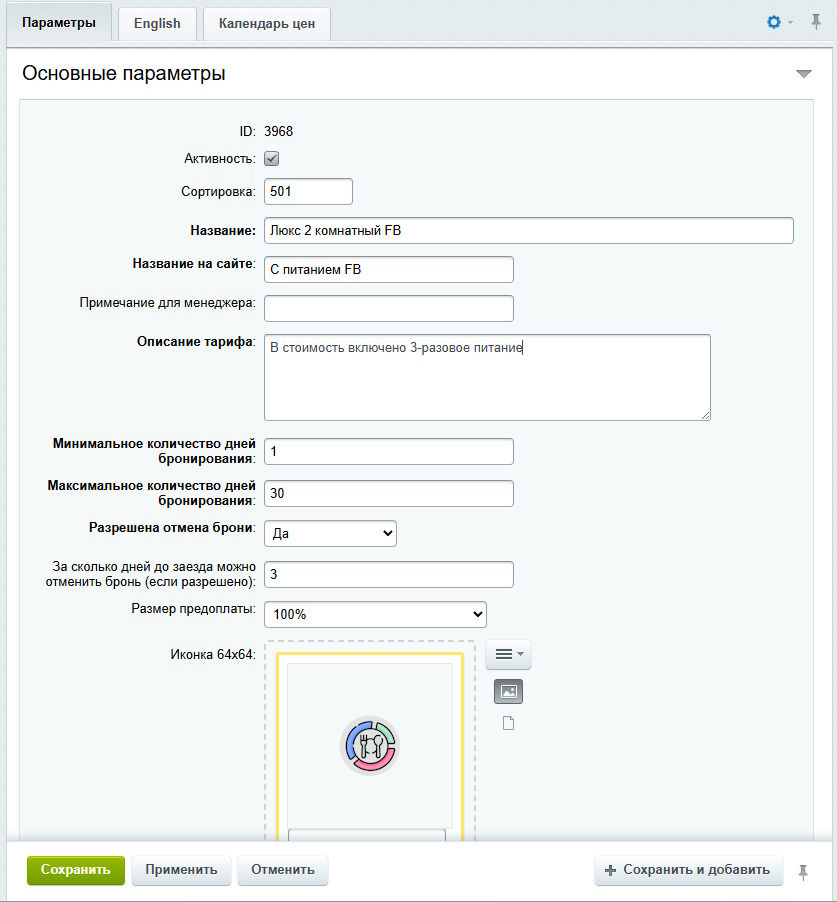
Task: Click the image picker icon
Action: pos(508,691)
